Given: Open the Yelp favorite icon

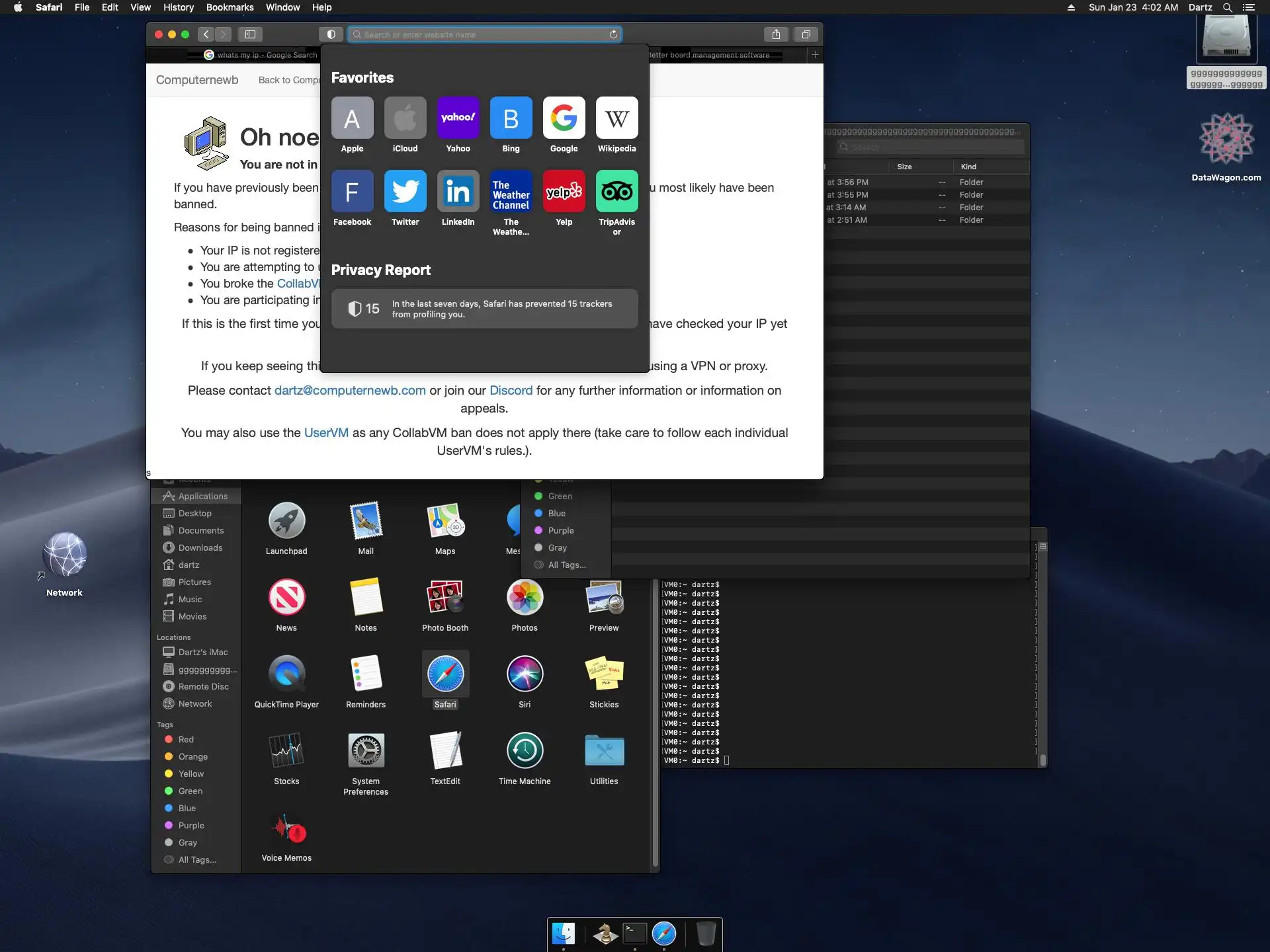Looking at the screenshot, I should [564, 192].
